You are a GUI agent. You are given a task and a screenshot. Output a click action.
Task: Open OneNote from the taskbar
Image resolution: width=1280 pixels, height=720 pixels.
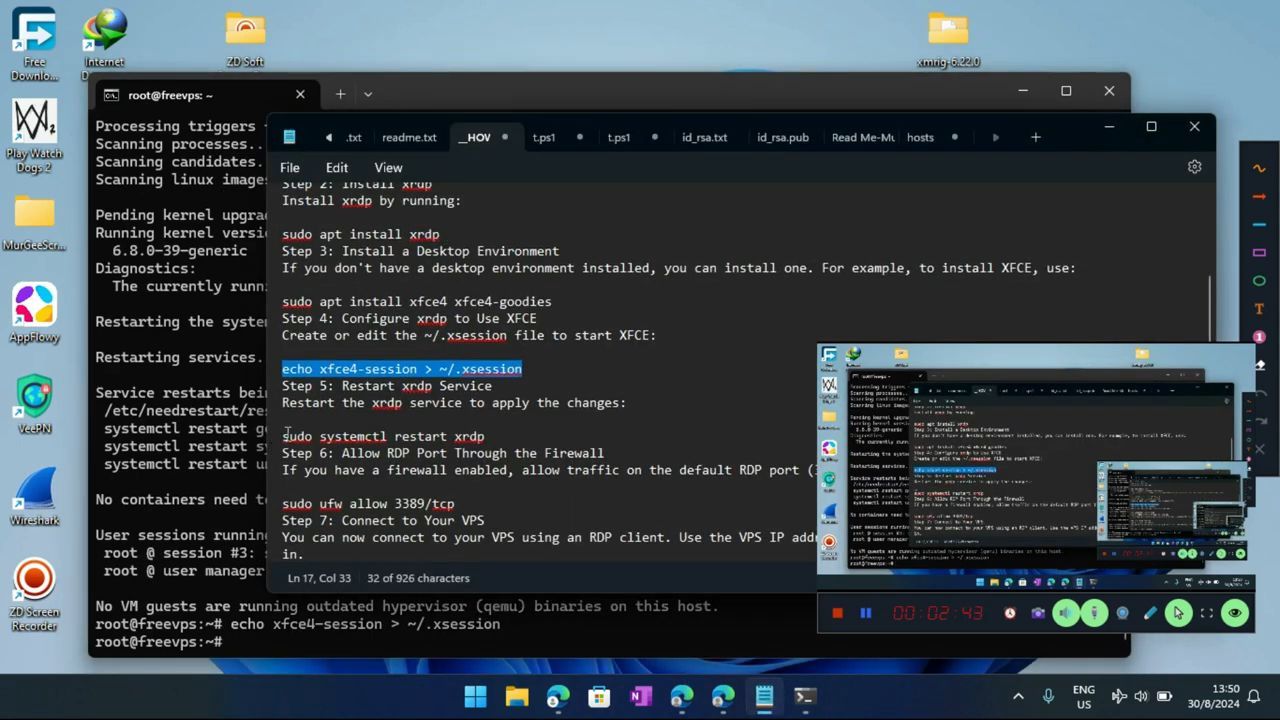pyautogui.click(x=641, y=696)
